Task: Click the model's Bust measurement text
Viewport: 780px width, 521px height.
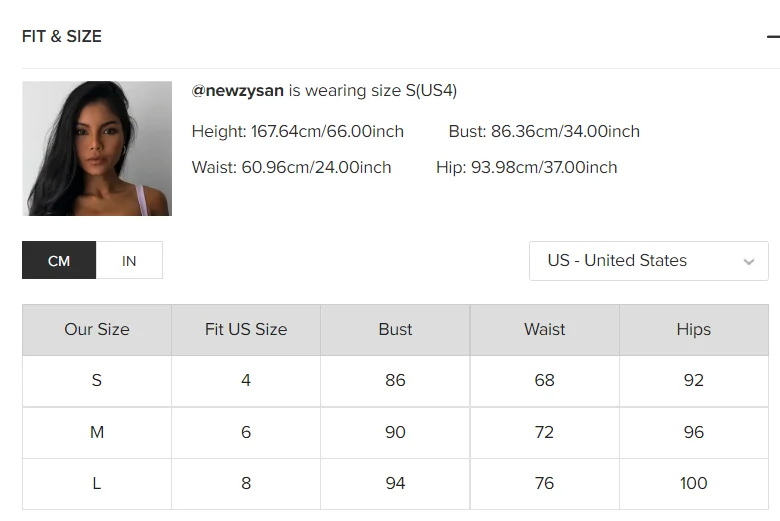Action: click(x=544, y=132)
